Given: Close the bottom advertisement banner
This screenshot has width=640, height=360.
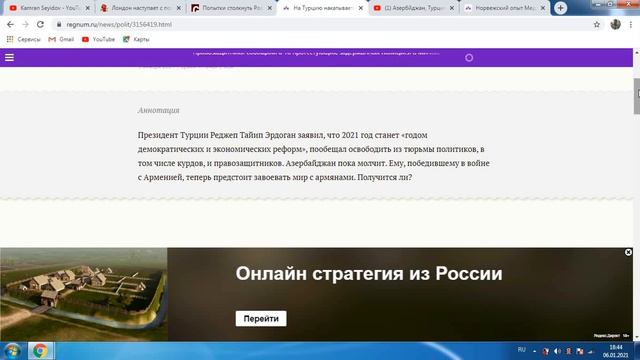Looking at the screenshot, I should pos(628,252).
